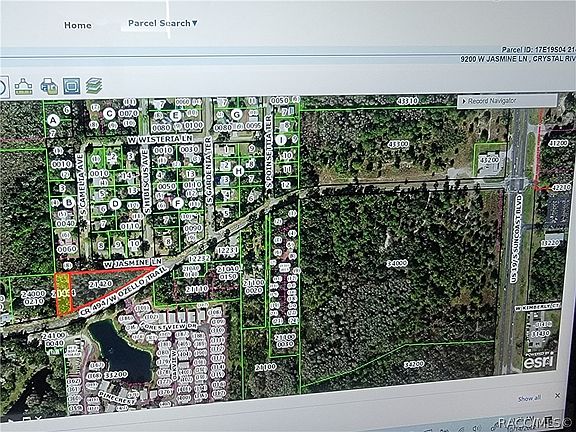Click block marker H on the map
The image size is (576, 432).
pyautogui.click(x=238, y=171)
